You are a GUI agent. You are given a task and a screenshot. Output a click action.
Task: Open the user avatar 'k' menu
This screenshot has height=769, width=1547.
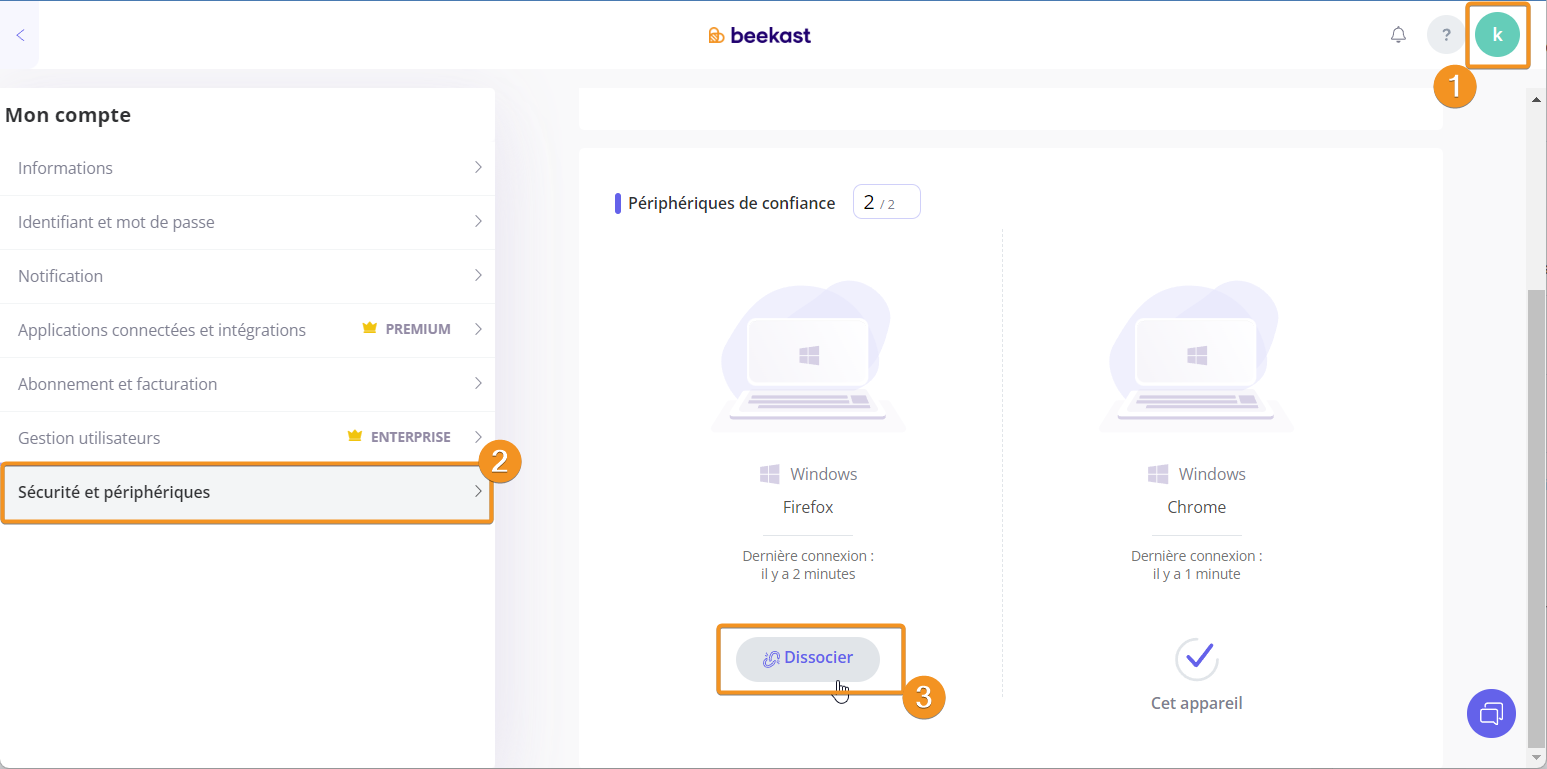1497,35
